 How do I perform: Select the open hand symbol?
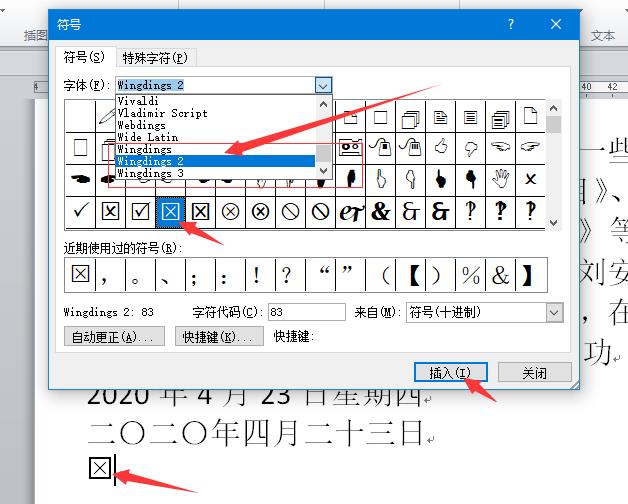[x=501, y=180]
